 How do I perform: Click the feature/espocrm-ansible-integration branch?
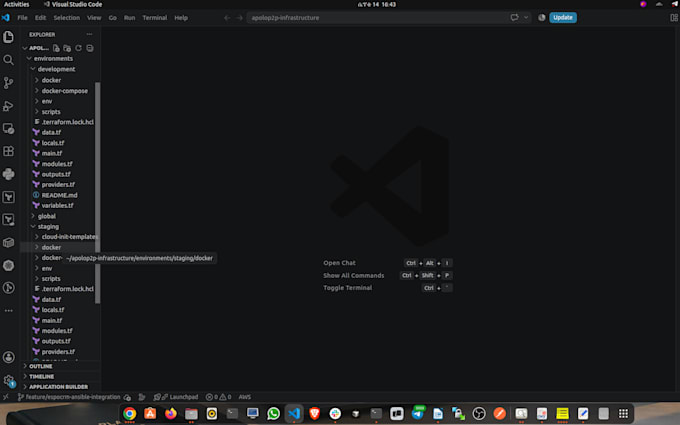69,397
